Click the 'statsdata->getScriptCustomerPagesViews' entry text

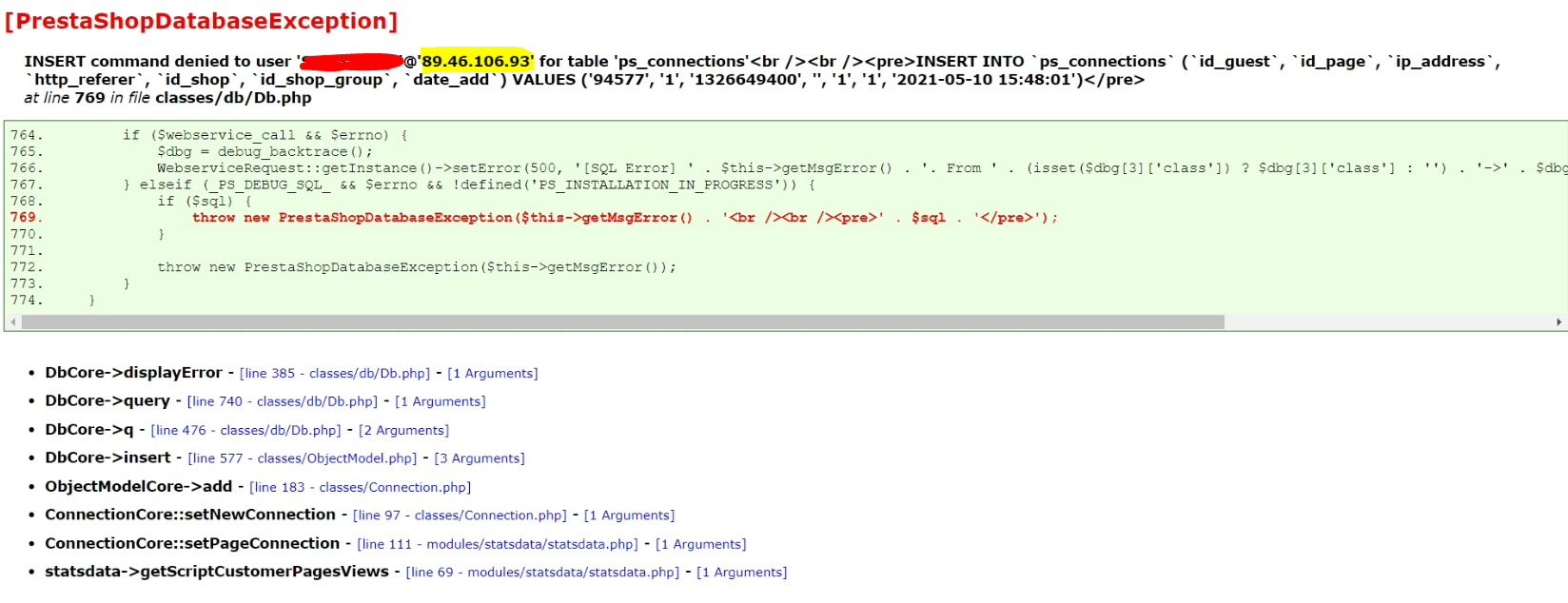point(217,572)
